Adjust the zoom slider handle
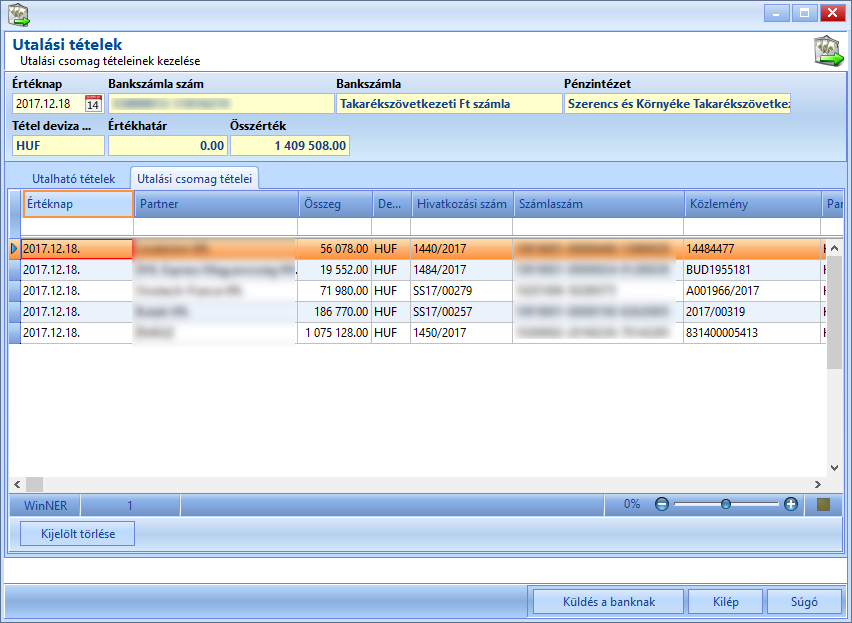 pyautogui.click(x=726, y=505)
